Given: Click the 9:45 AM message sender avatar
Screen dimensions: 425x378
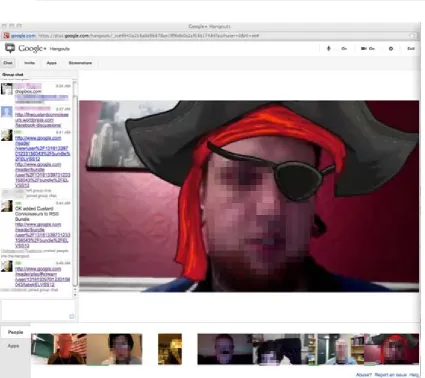Looking at the screenshot, I should click(x=7, y=266).
